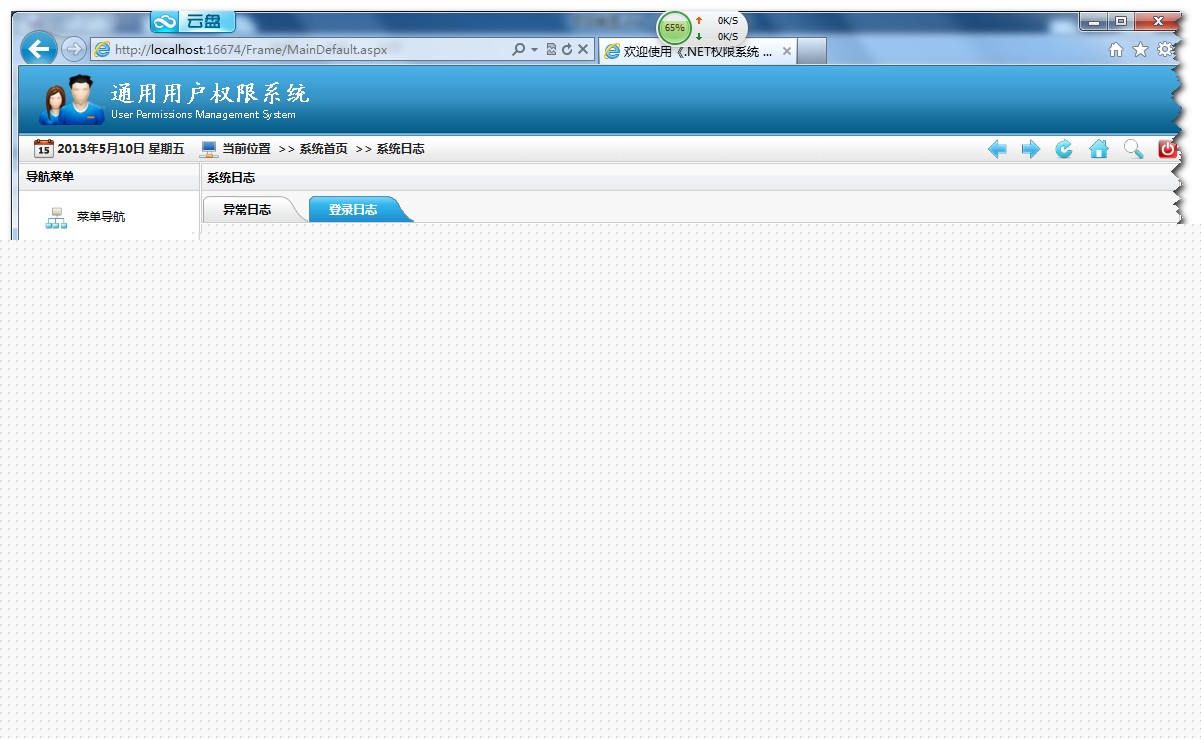Screen dimensions: 1201x739
Task: Toggle the compatibility view icon
Action: (551, 49)
